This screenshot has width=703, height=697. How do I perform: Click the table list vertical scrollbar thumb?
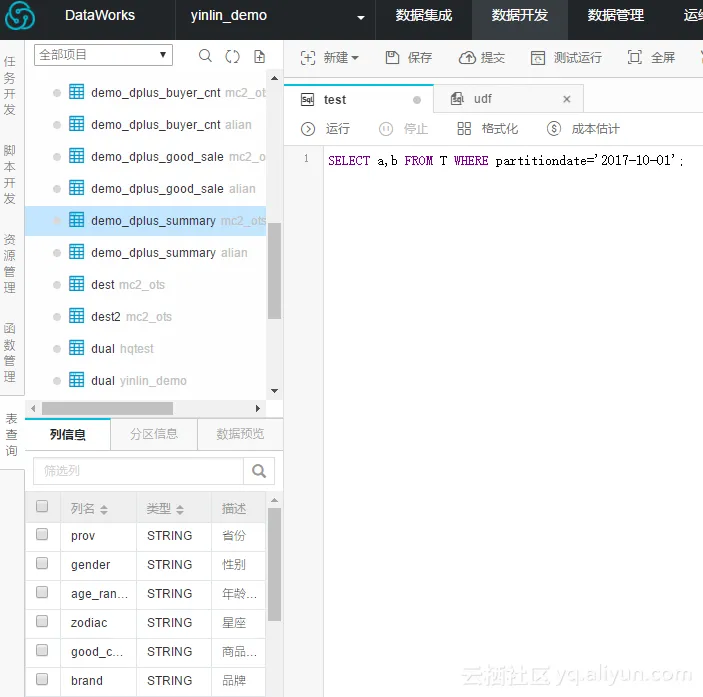[x=274, y=270]
